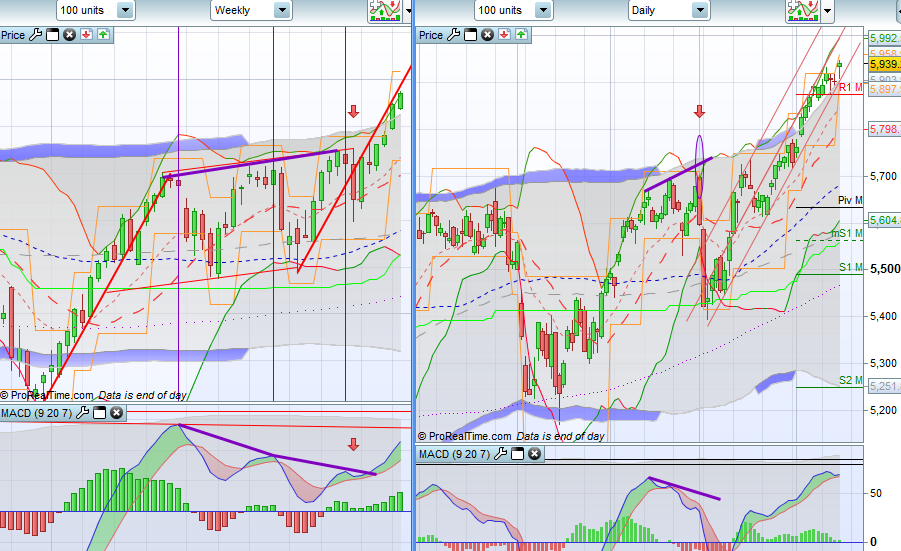Viewport: 901px width, 551px height.
Task: Click the 5,700 axis value
Action: coord(884,176)
